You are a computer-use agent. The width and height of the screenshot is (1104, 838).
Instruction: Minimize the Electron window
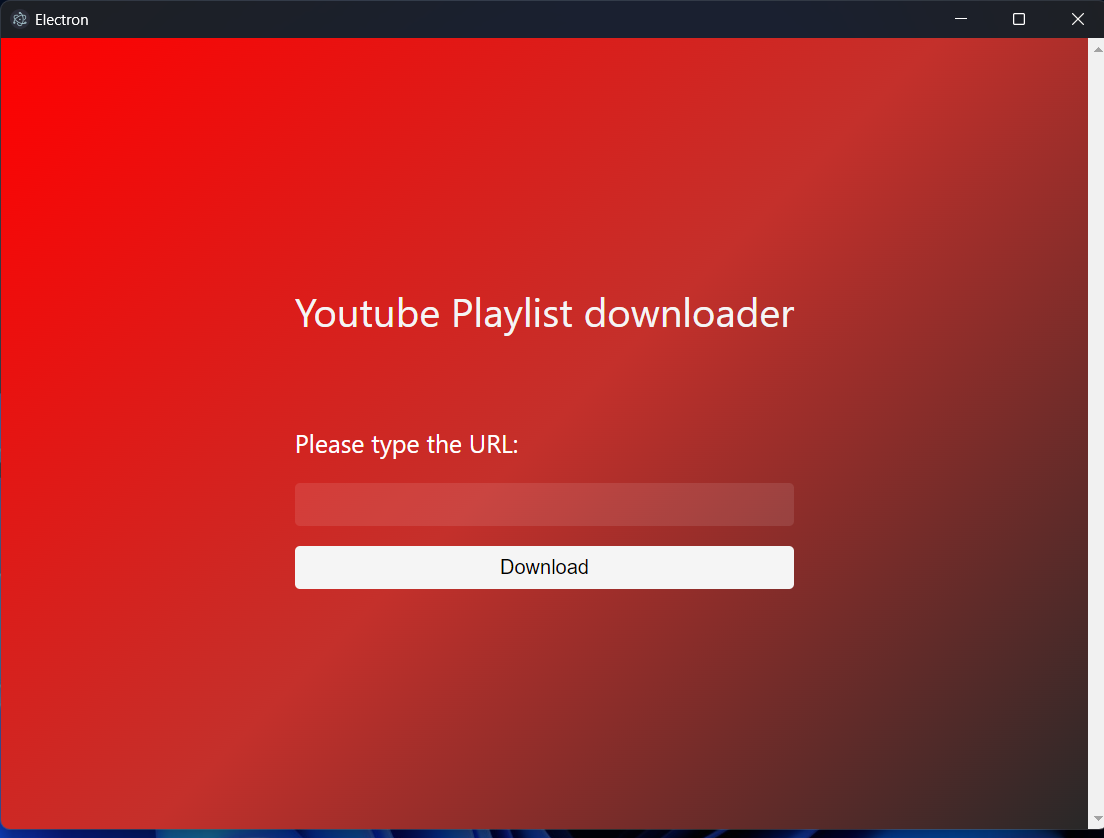960,19
